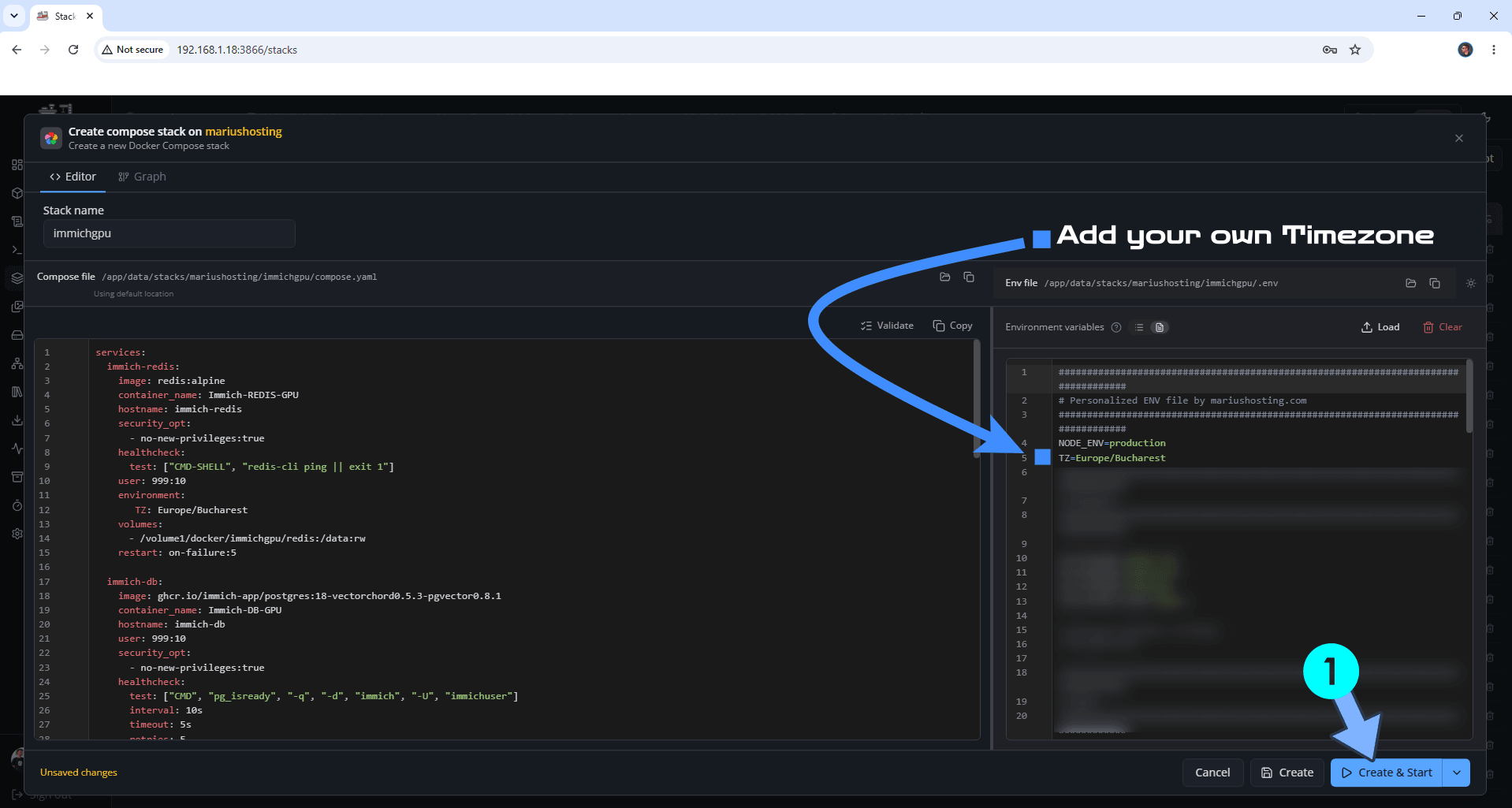The image size is (1512, 808).
Task: Open settings gear icon in sidebar
Action: point(17,534)
